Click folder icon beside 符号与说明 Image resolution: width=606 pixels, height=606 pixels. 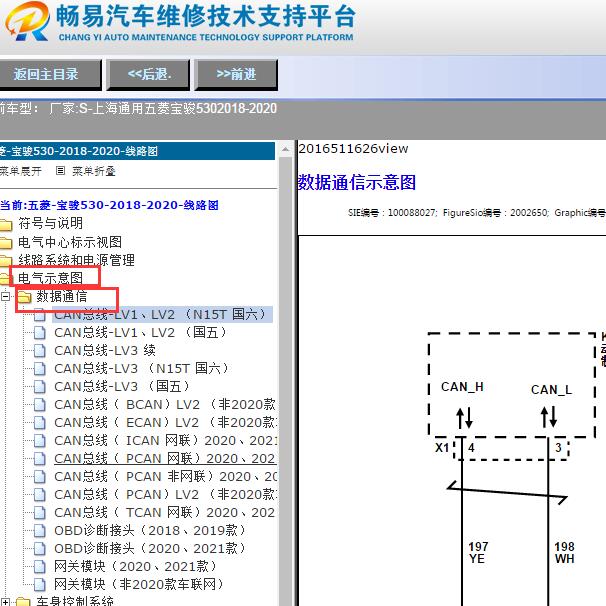coord(6,224)
